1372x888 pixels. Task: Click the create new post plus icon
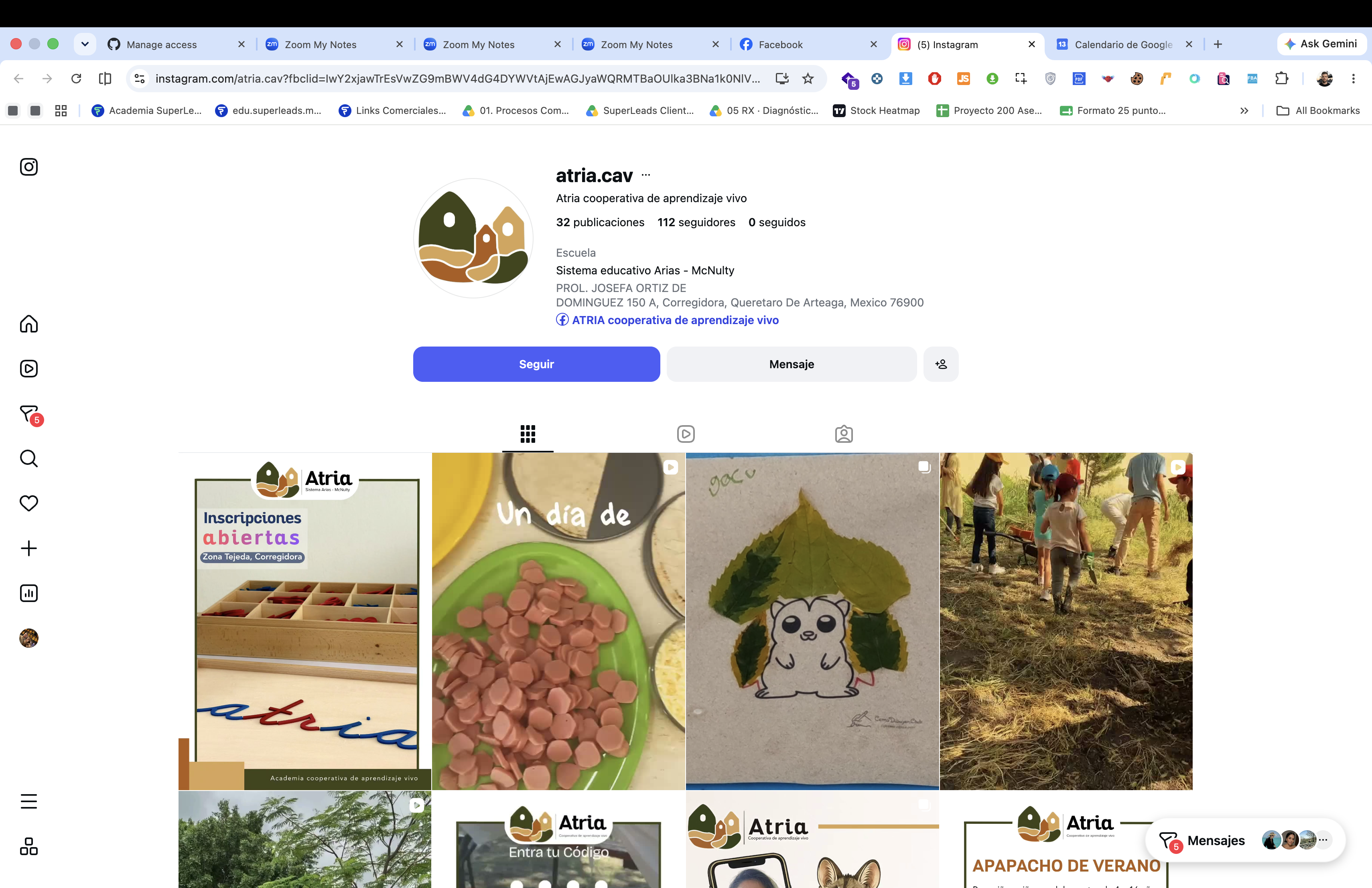(29, 548)
